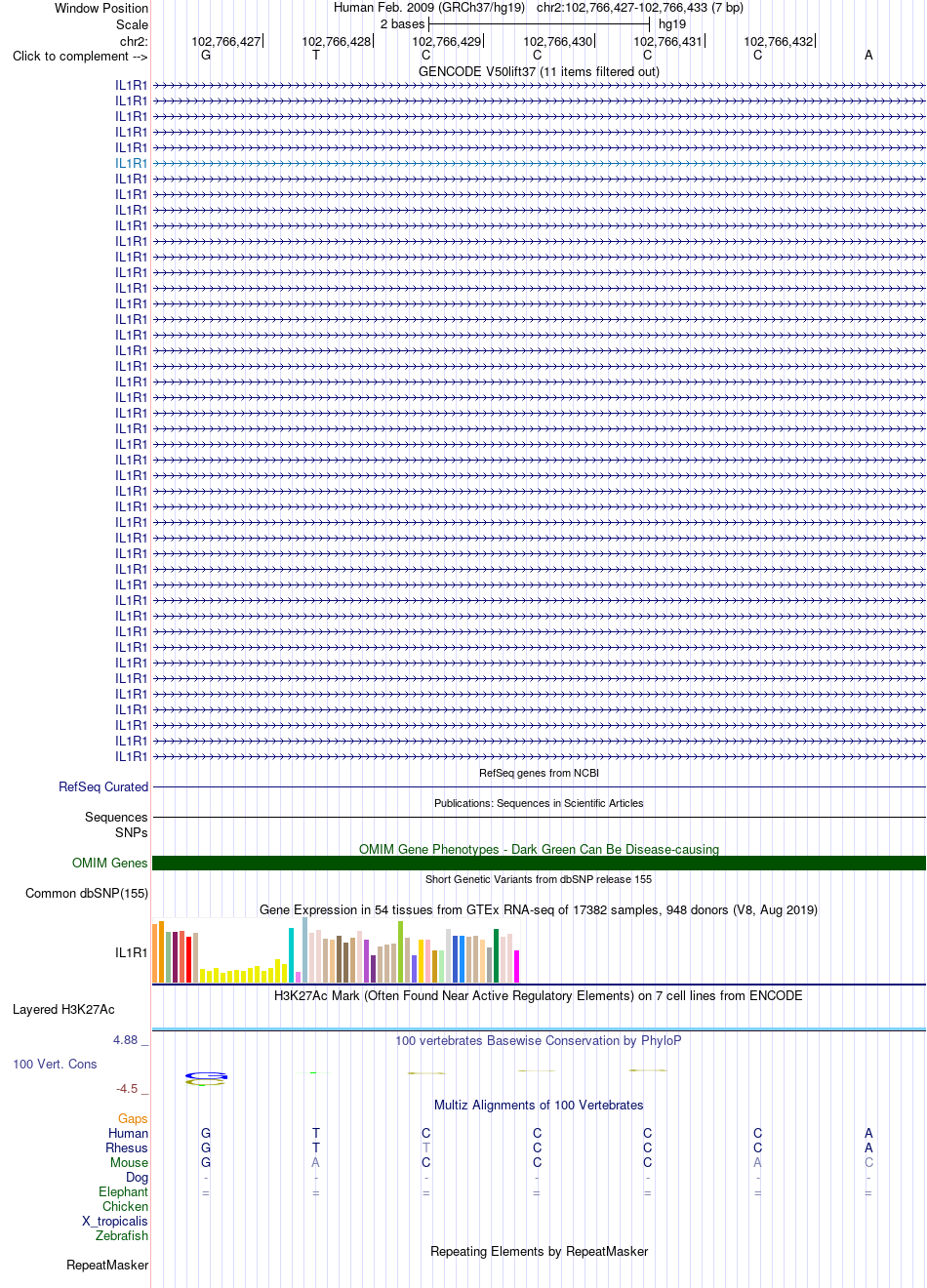Click the cyan bar in the GTEx chart
Screen dimensions: 927x1288
[292, 955]
